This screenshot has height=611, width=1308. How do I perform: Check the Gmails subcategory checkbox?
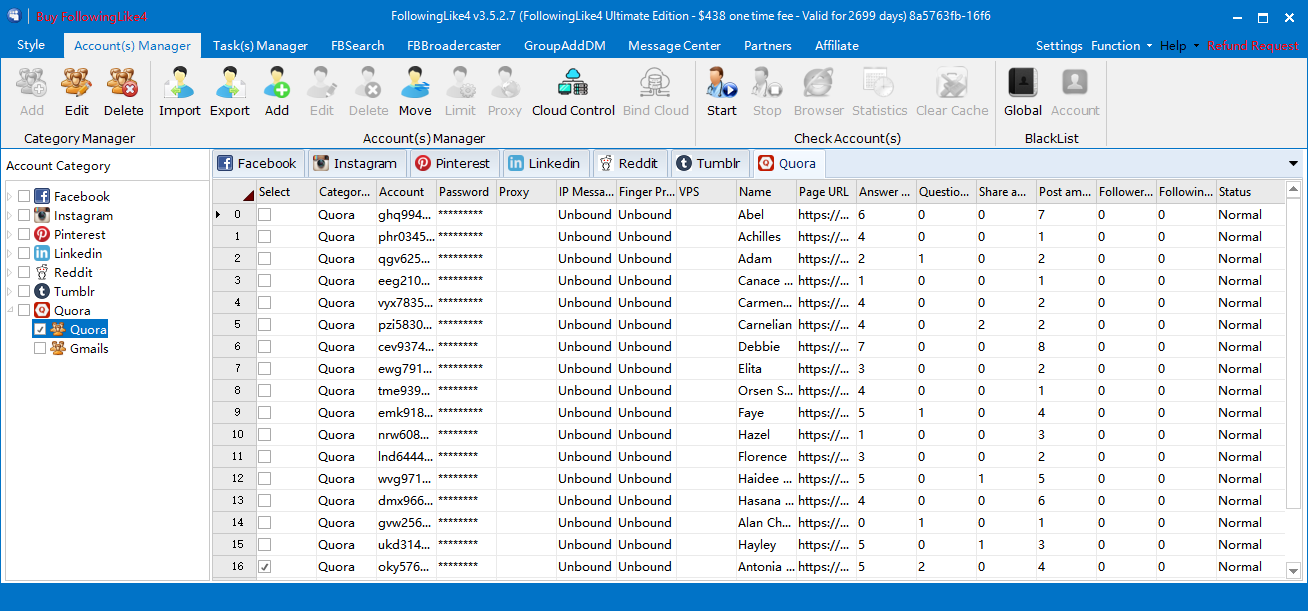[x=40, y=349]
